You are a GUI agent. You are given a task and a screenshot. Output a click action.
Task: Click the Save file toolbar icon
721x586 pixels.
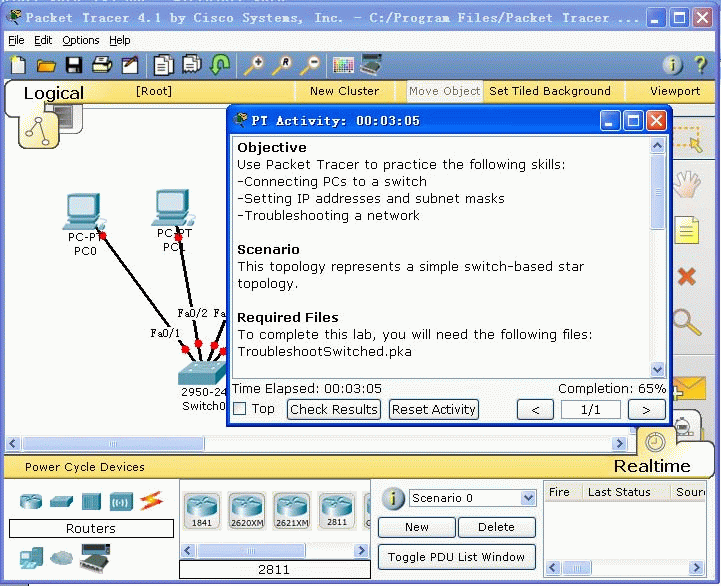coord(74,66)
